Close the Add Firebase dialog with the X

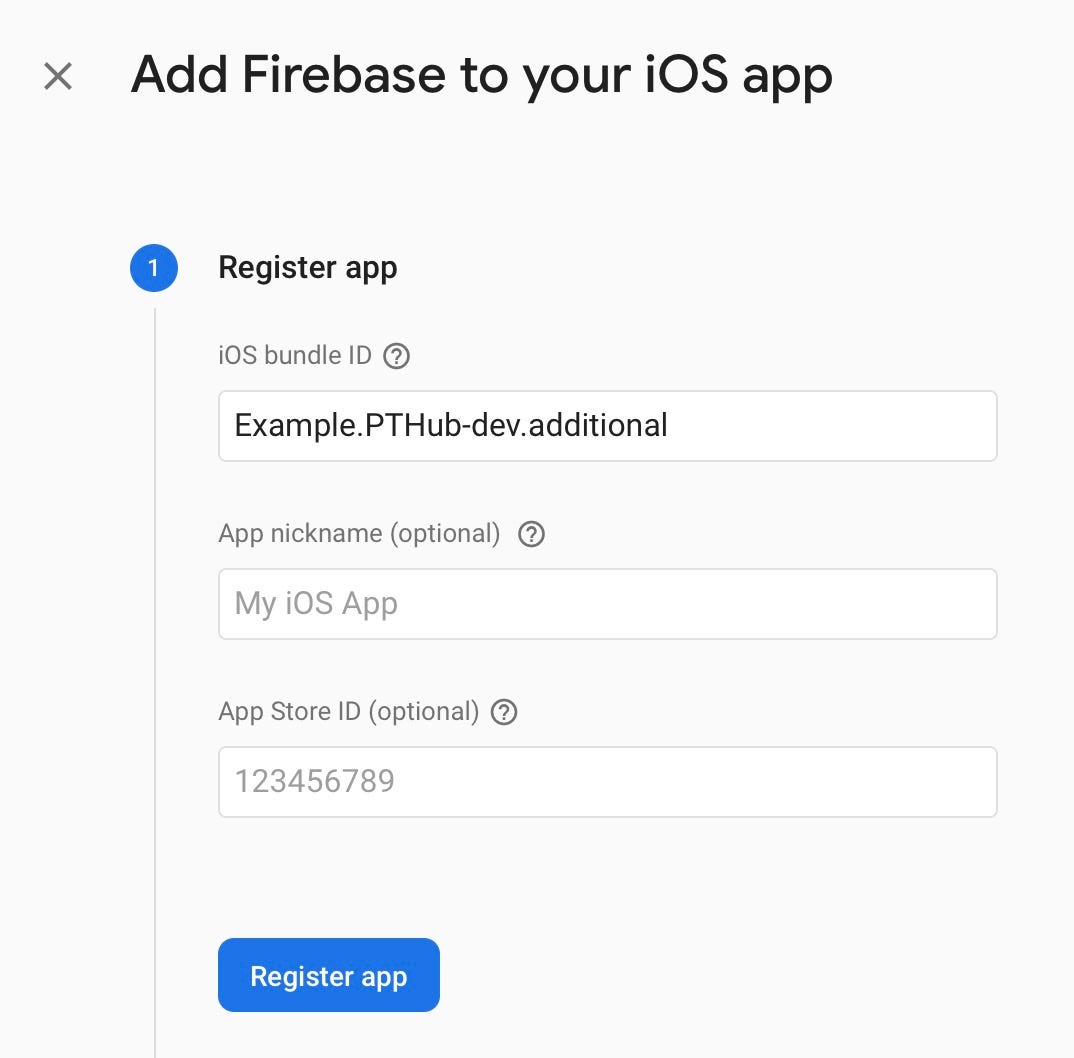pyautogui.click(x=57, y=76)
